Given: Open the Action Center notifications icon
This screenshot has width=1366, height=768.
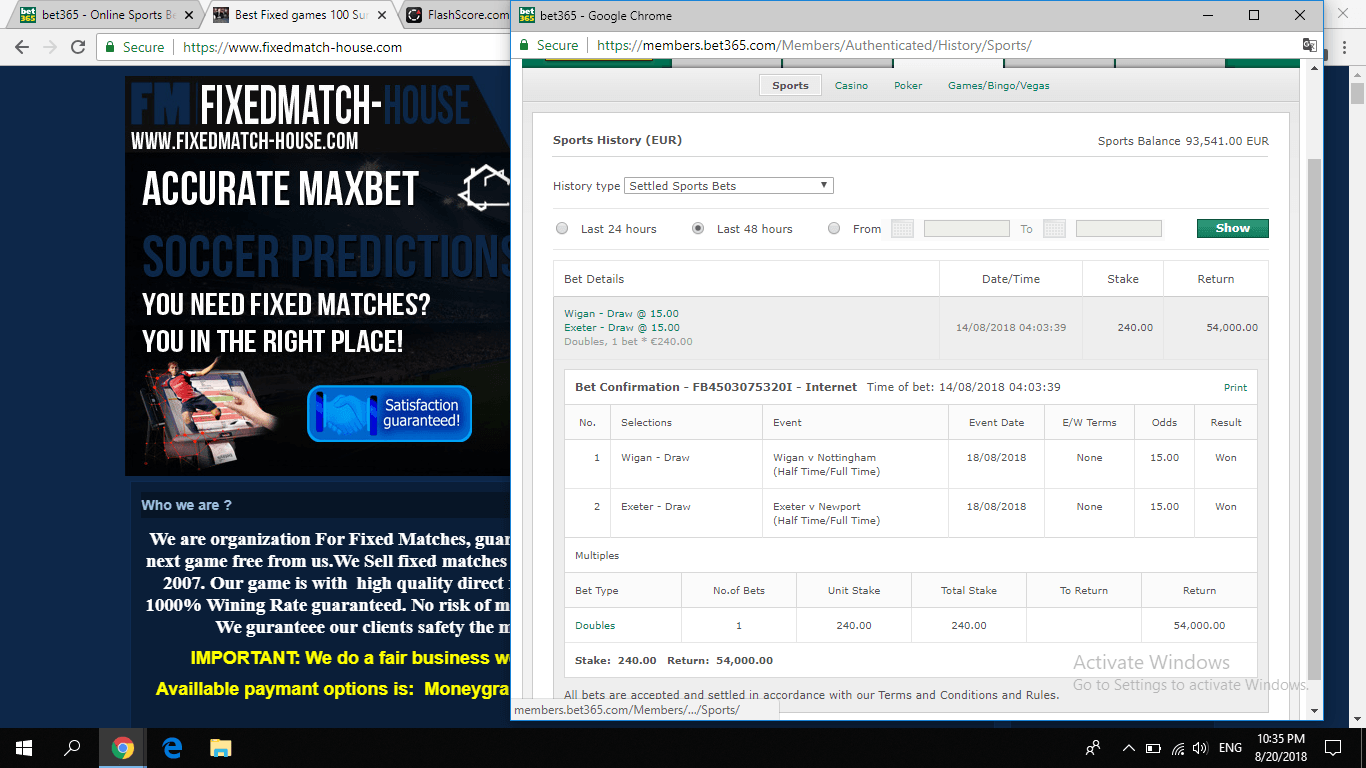Looking at the screenshot, I should point(1333,748).
